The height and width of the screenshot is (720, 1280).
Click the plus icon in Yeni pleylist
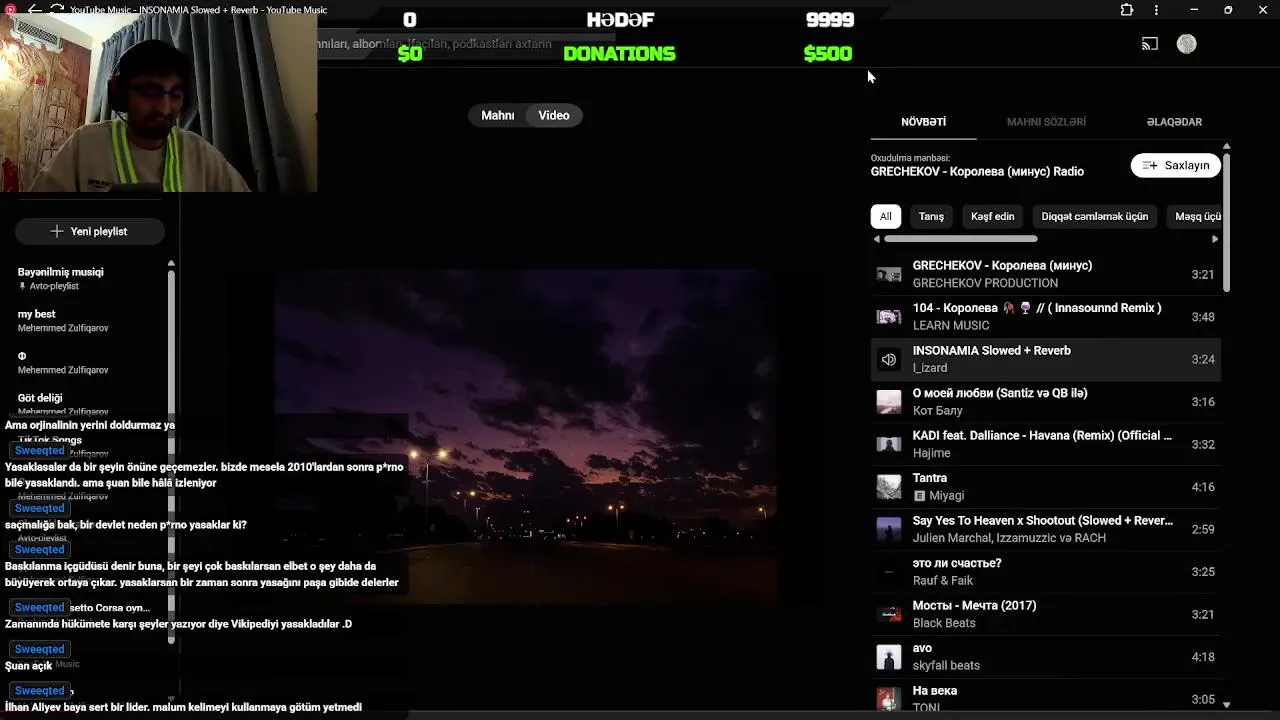point(57,231)
